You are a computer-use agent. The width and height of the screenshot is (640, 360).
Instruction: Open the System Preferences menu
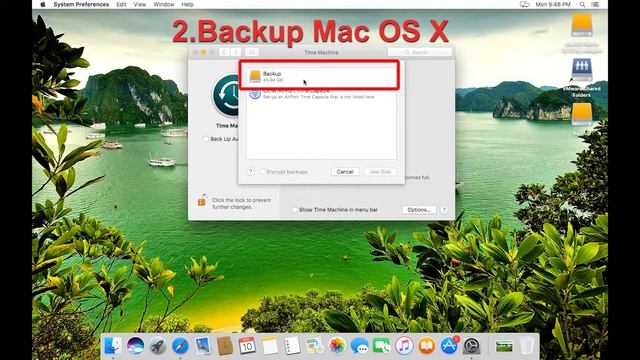(81, 4)
